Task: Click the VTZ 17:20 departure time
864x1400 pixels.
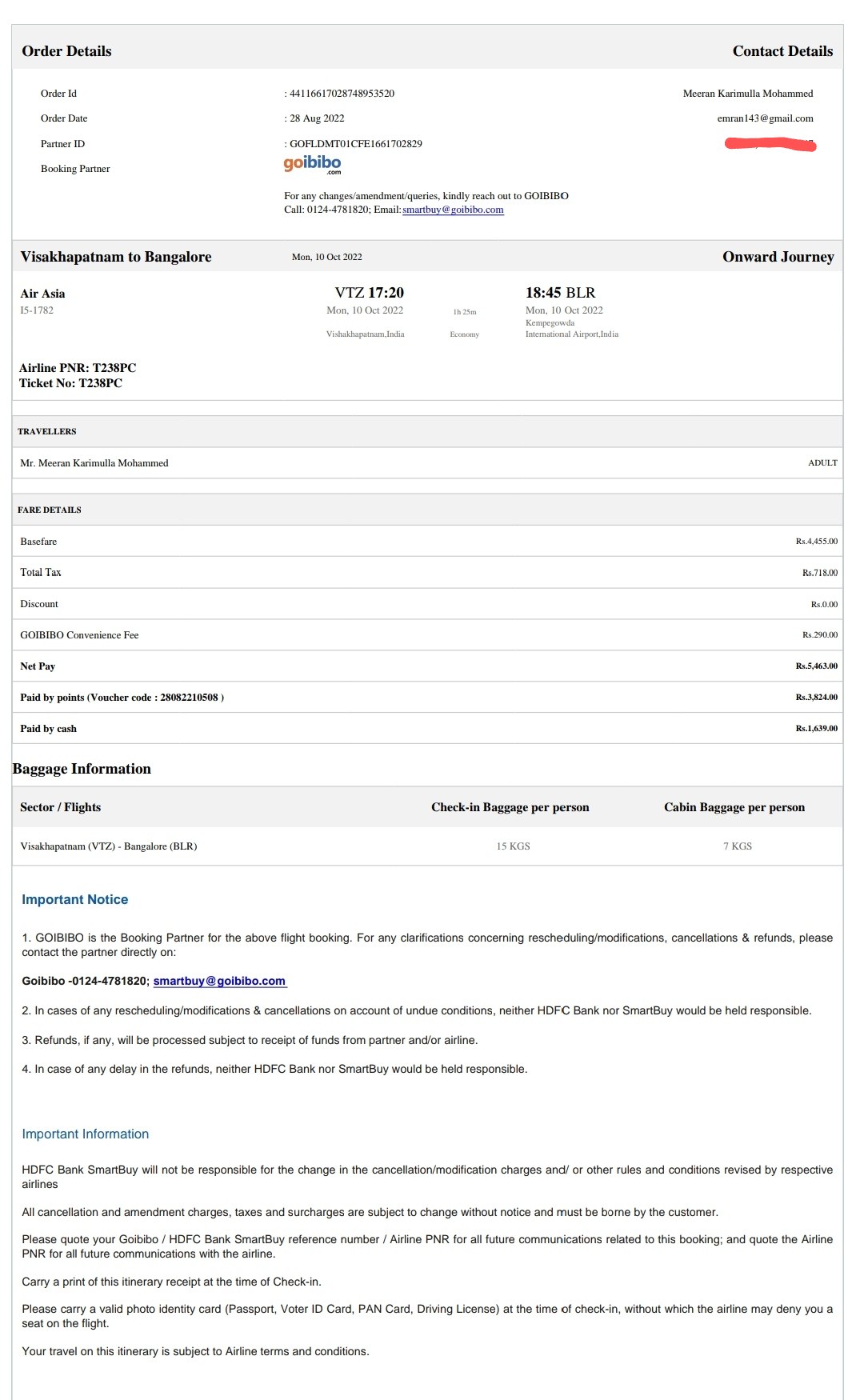Action: [369, 293]
